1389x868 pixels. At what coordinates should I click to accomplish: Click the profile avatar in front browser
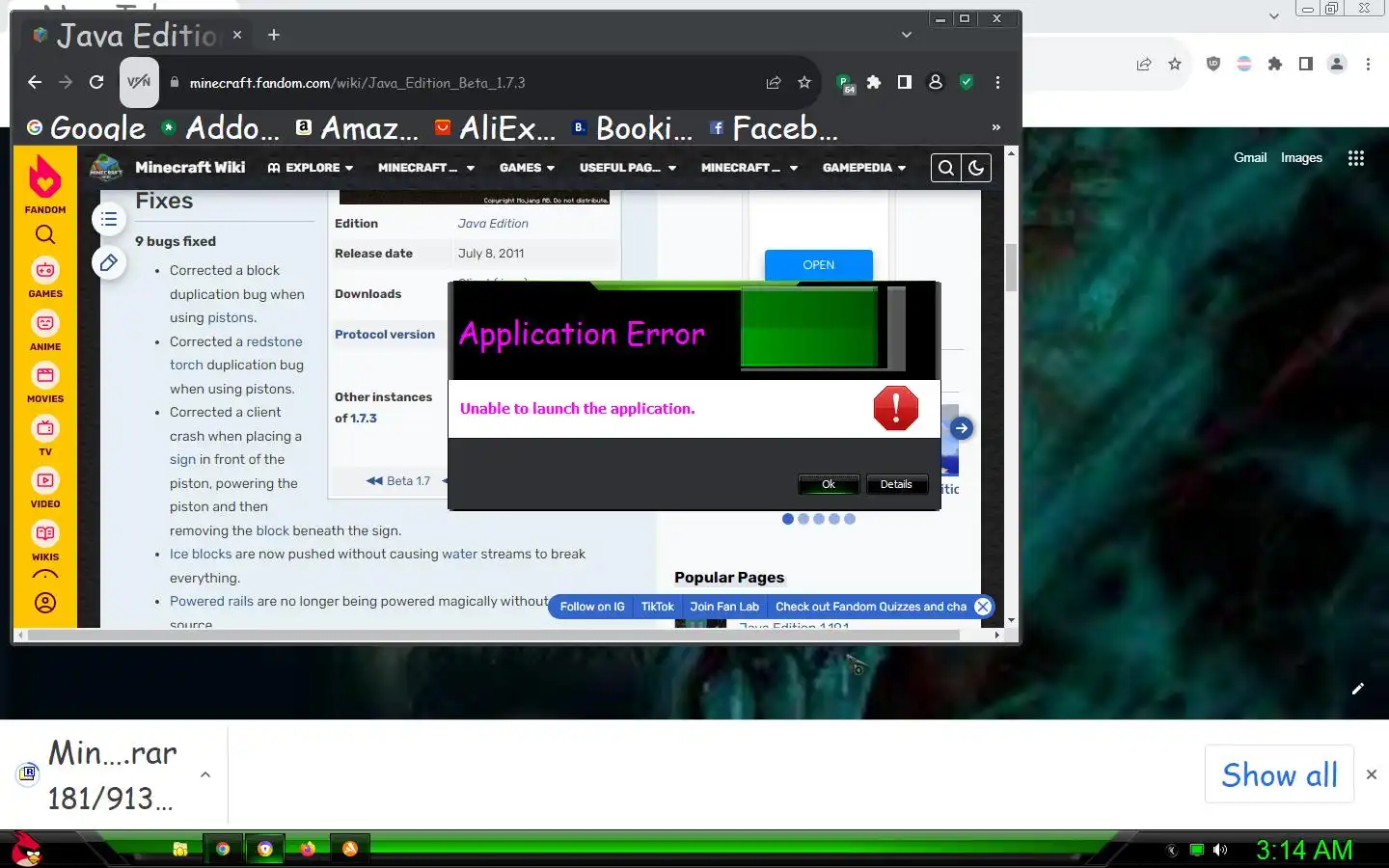[936, 82]
